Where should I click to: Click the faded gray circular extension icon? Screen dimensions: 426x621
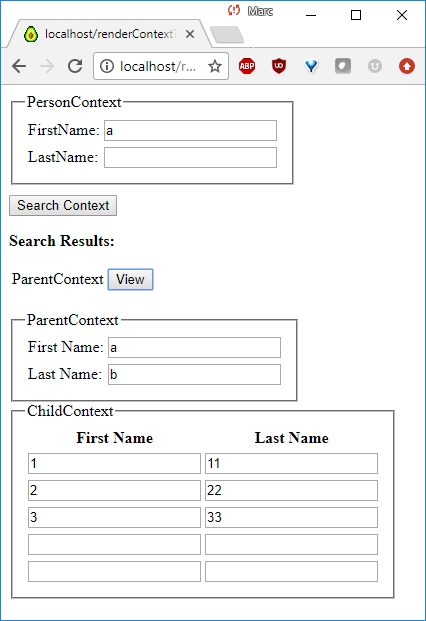pyautogui.click(x=375, y=66)
